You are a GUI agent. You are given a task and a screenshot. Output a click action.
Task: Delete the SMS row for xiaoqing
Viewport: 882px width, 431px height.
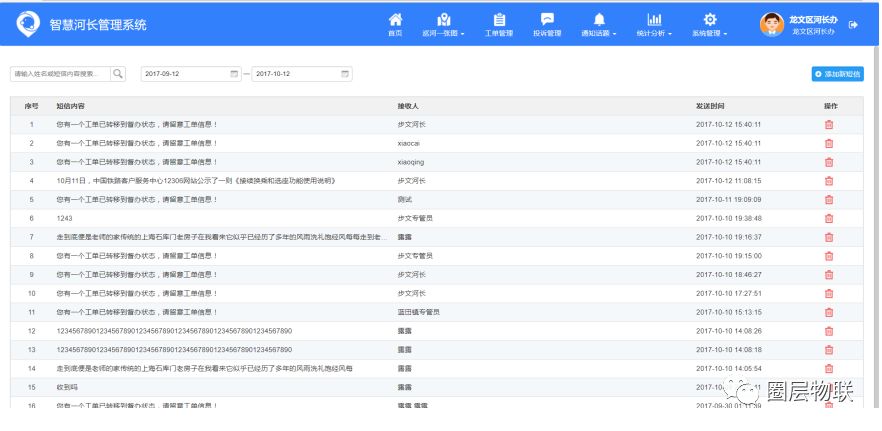[829, 162]
